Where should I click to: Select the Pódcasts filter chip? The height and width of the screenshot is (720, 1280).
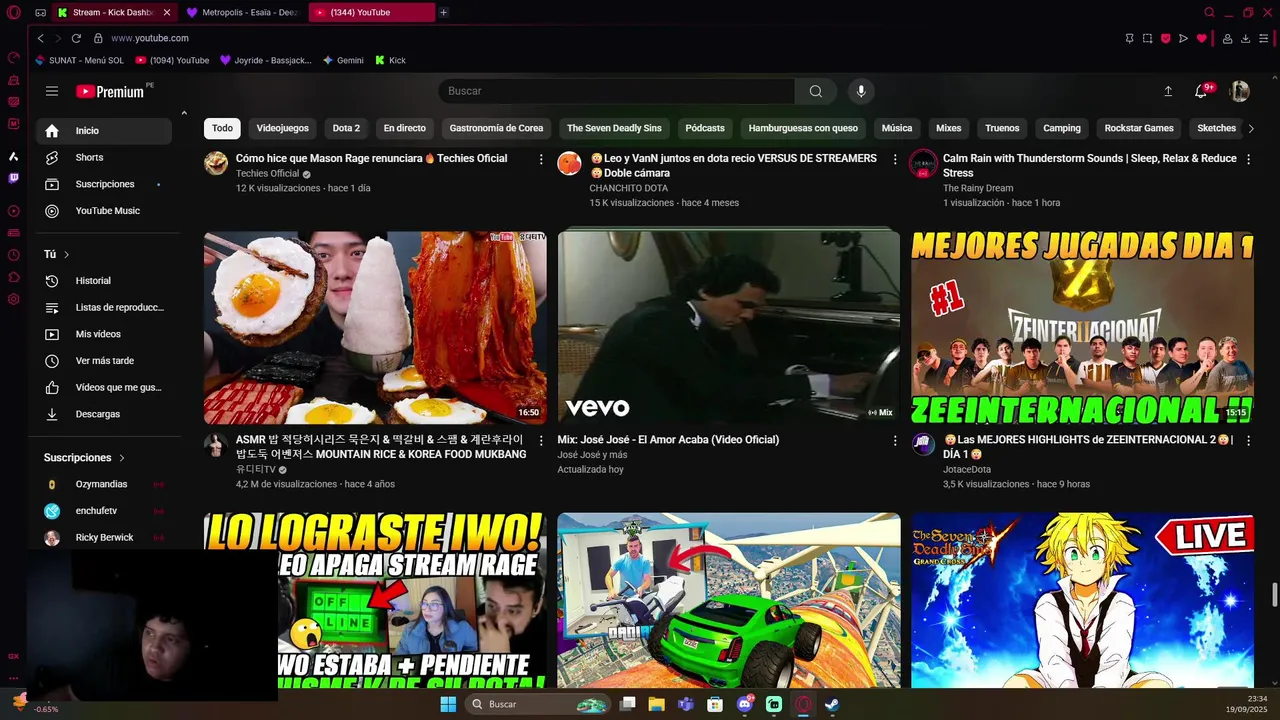(x=705, y=128)
